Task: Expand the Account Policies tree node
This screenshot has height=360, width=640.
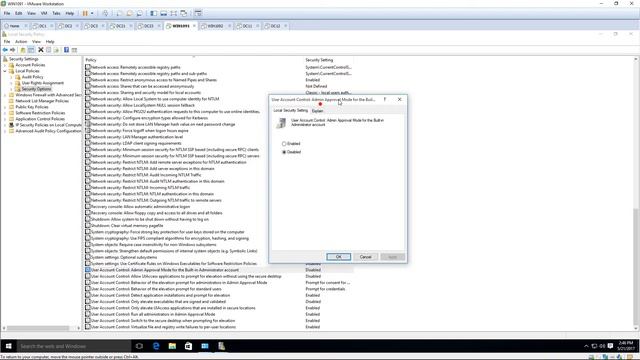Action: click(x=5, y=65)
